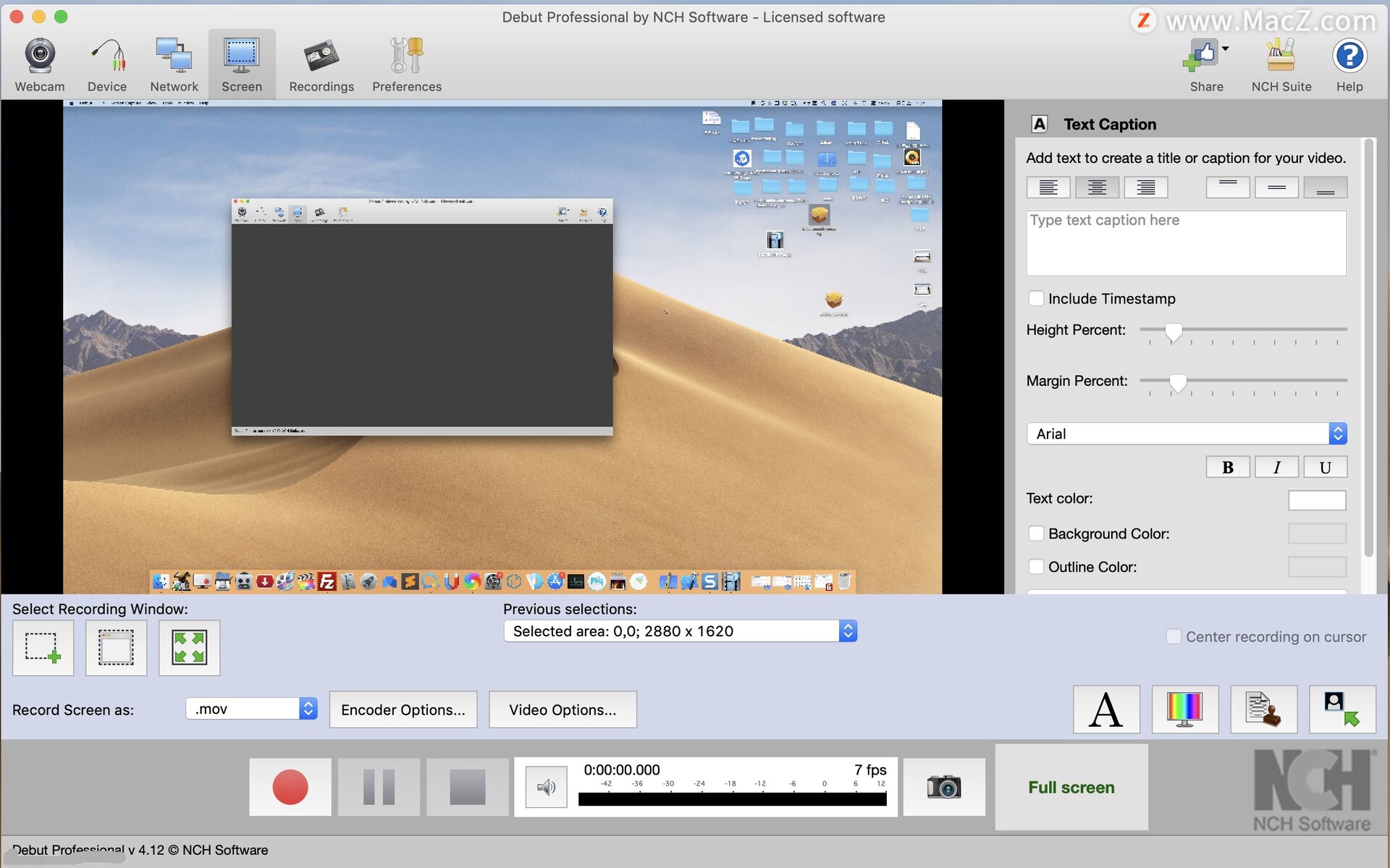Expand the Share dropdown arrow
The height and width of the screenshot is (868, 1390).
tap(1225, 49)
